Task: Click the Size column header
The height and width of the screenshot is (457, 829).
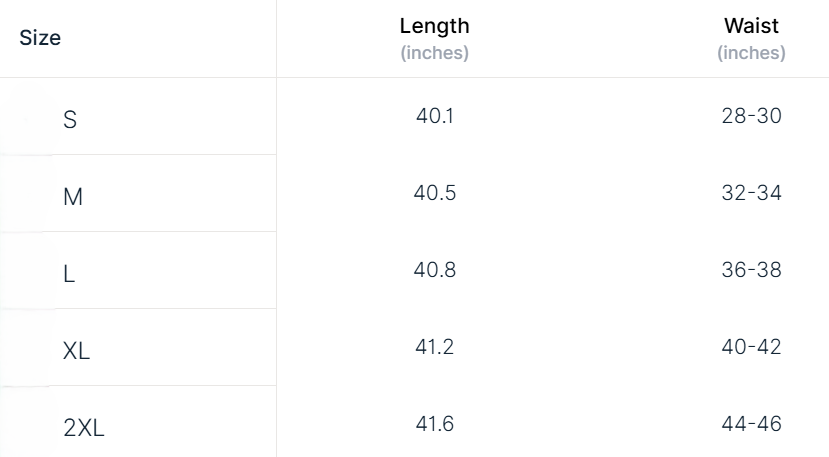Action: coord(40,38)
